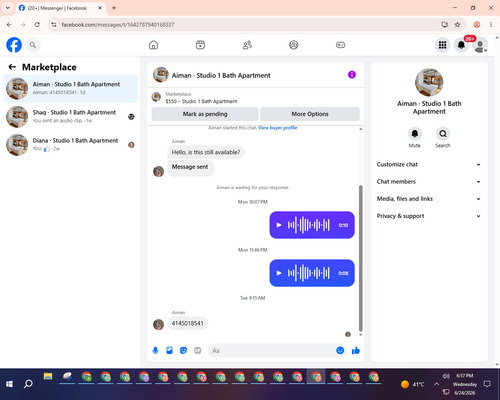Open the View buyer profile link
The width and height of the screenshot is (500, 400).
[278, 128]
